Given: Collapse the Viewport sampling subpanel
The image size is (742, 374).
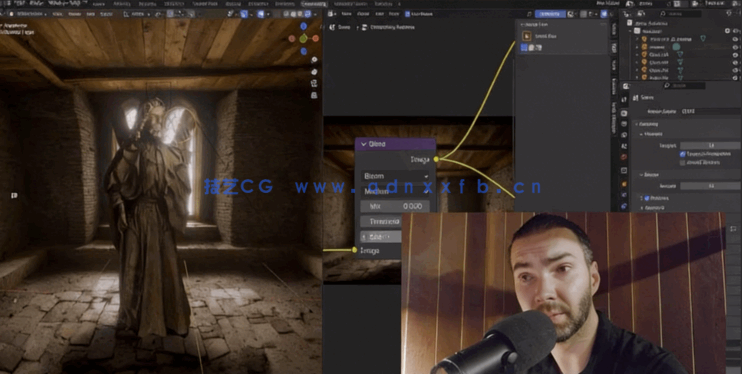Looking at the screenshot, I should pyautogui.click(x=652, y=134).
